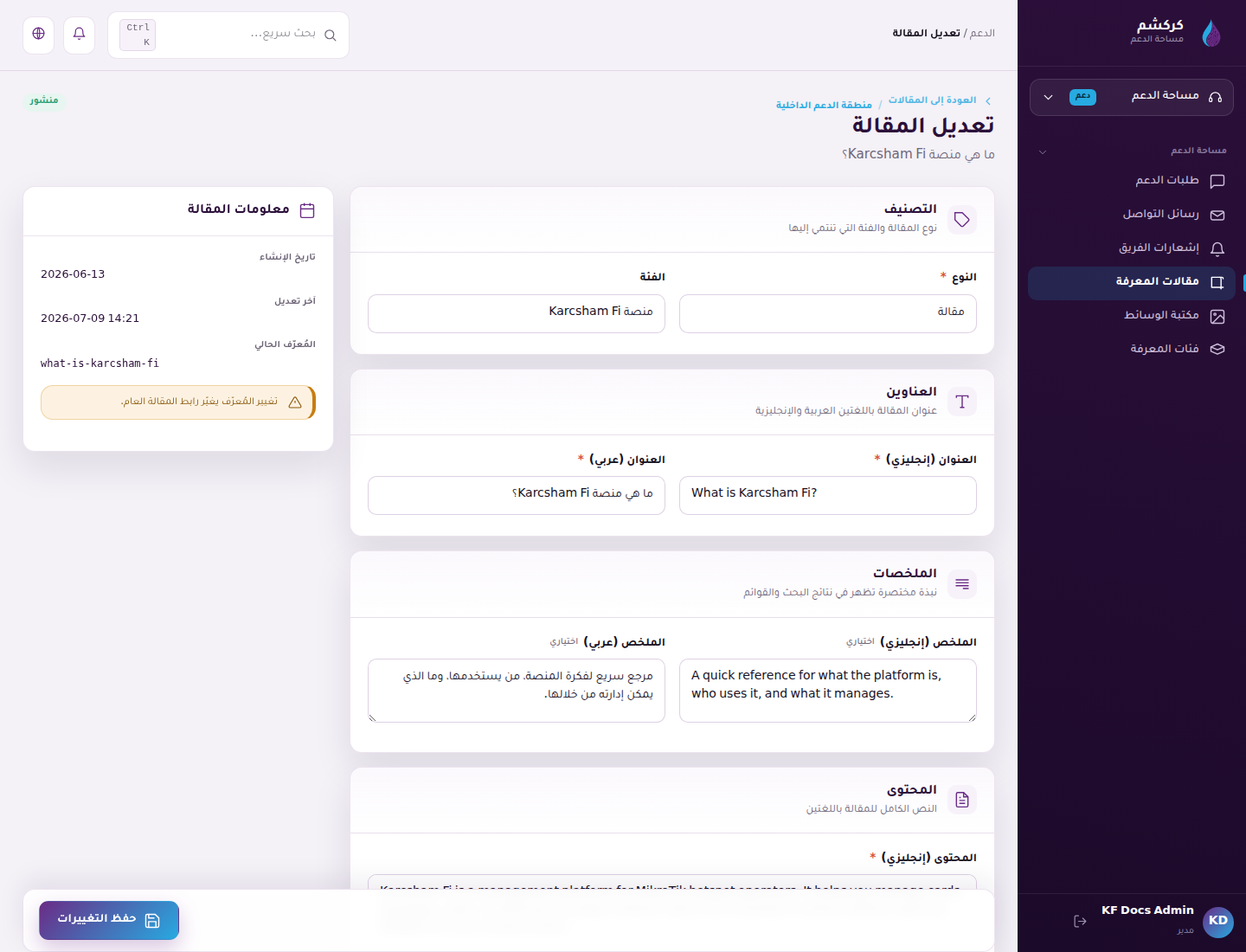Click the English content editor field
1246x952 pixels.
coord(672,882)
